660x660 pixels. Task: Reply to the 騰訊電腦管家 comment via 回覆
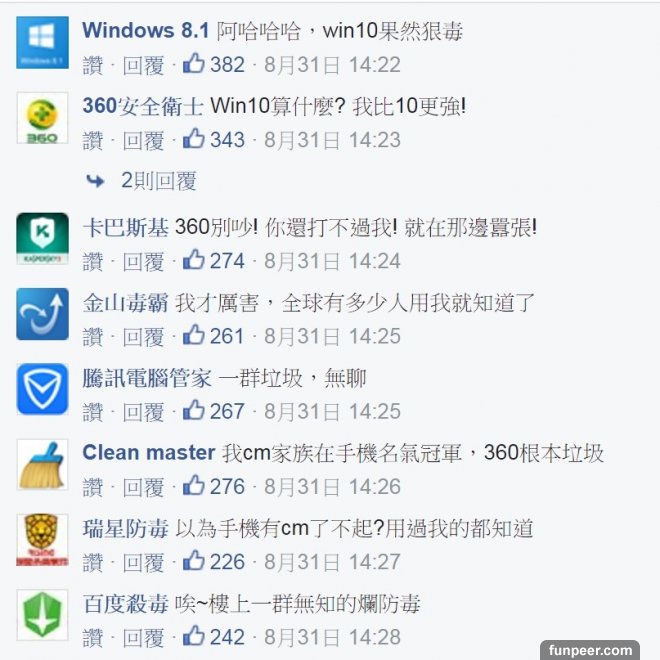click(143, 412)
